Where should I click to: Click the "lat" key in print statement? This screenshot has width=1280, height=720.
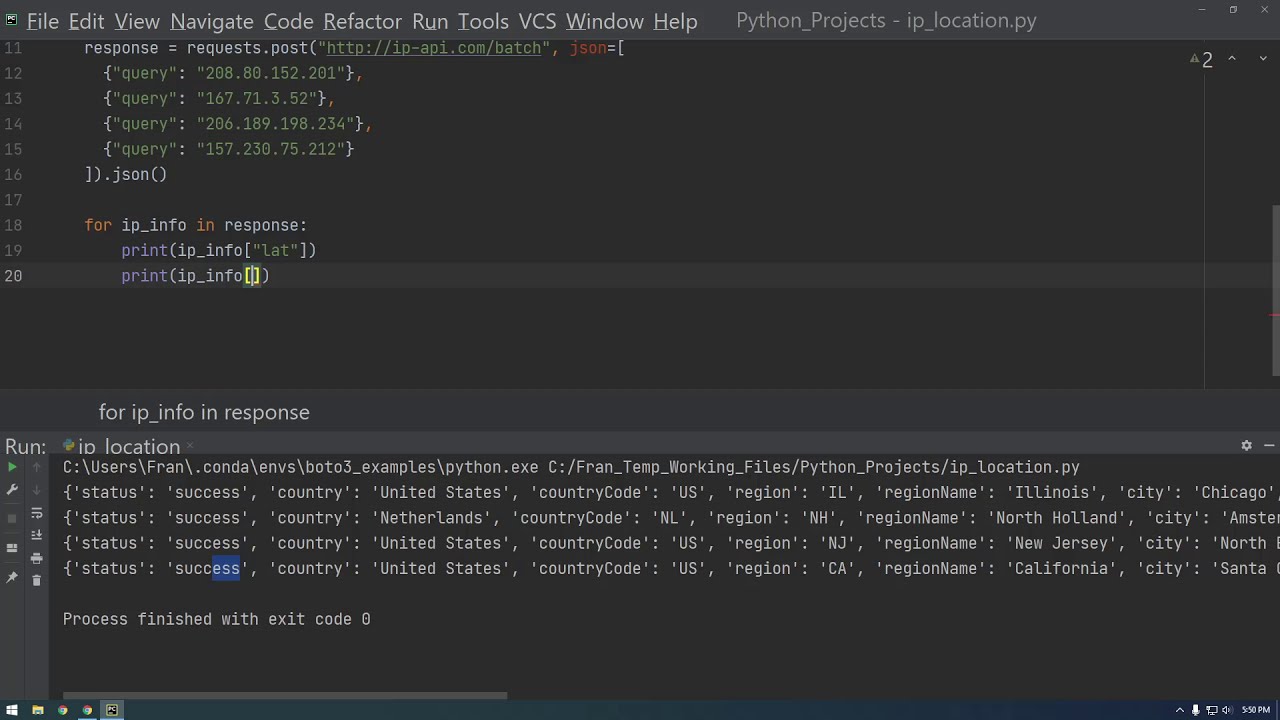click(275, 250)
